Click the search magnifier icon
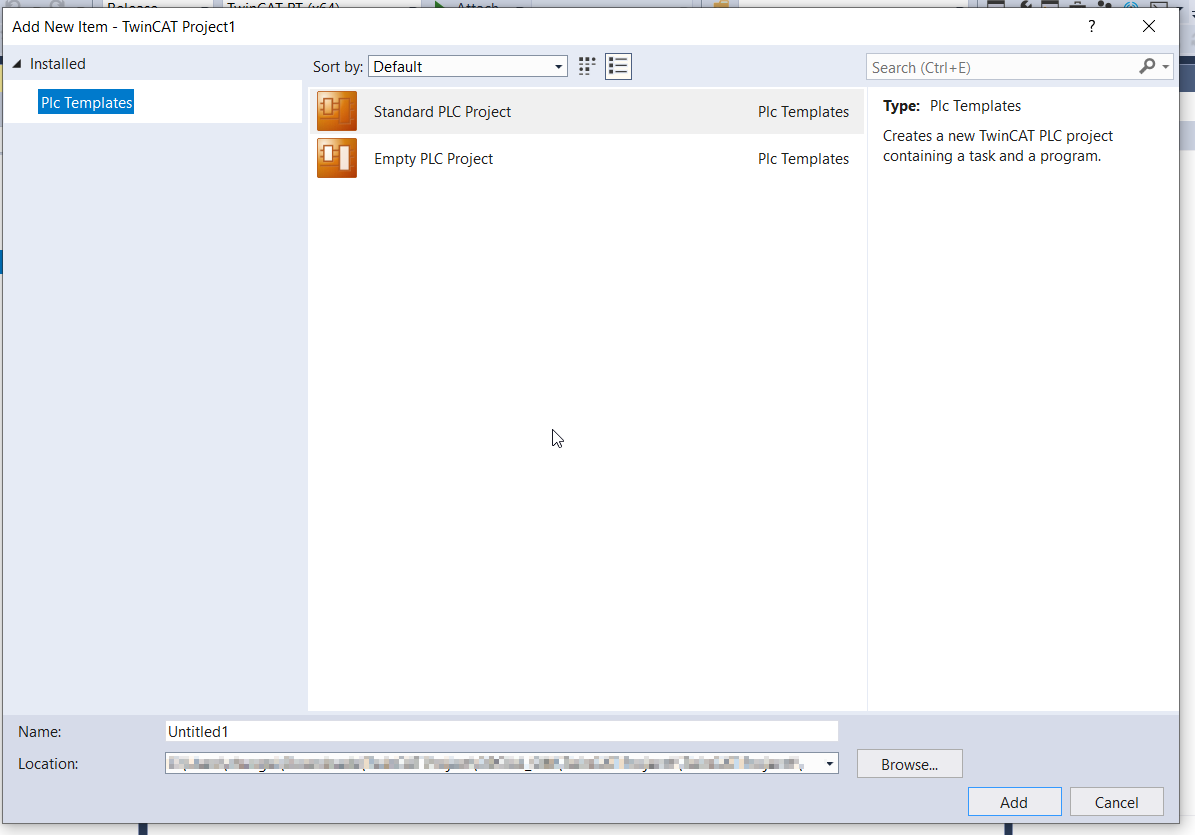1195x835 pixels. (x=1147, y=66)
